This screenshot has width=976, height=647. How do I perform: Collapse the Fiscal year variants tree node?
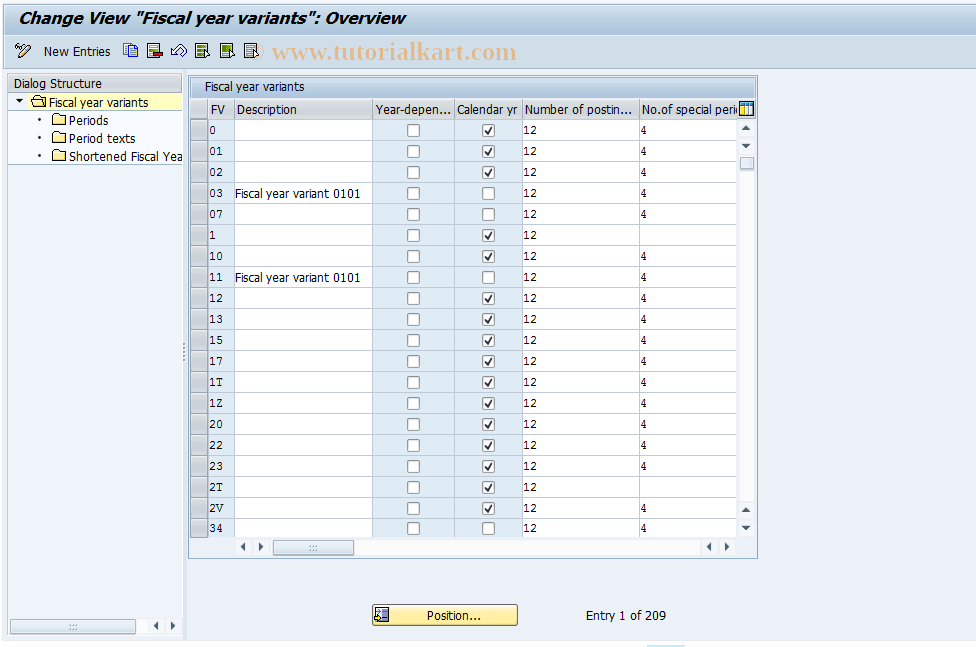tap(18, 101)
